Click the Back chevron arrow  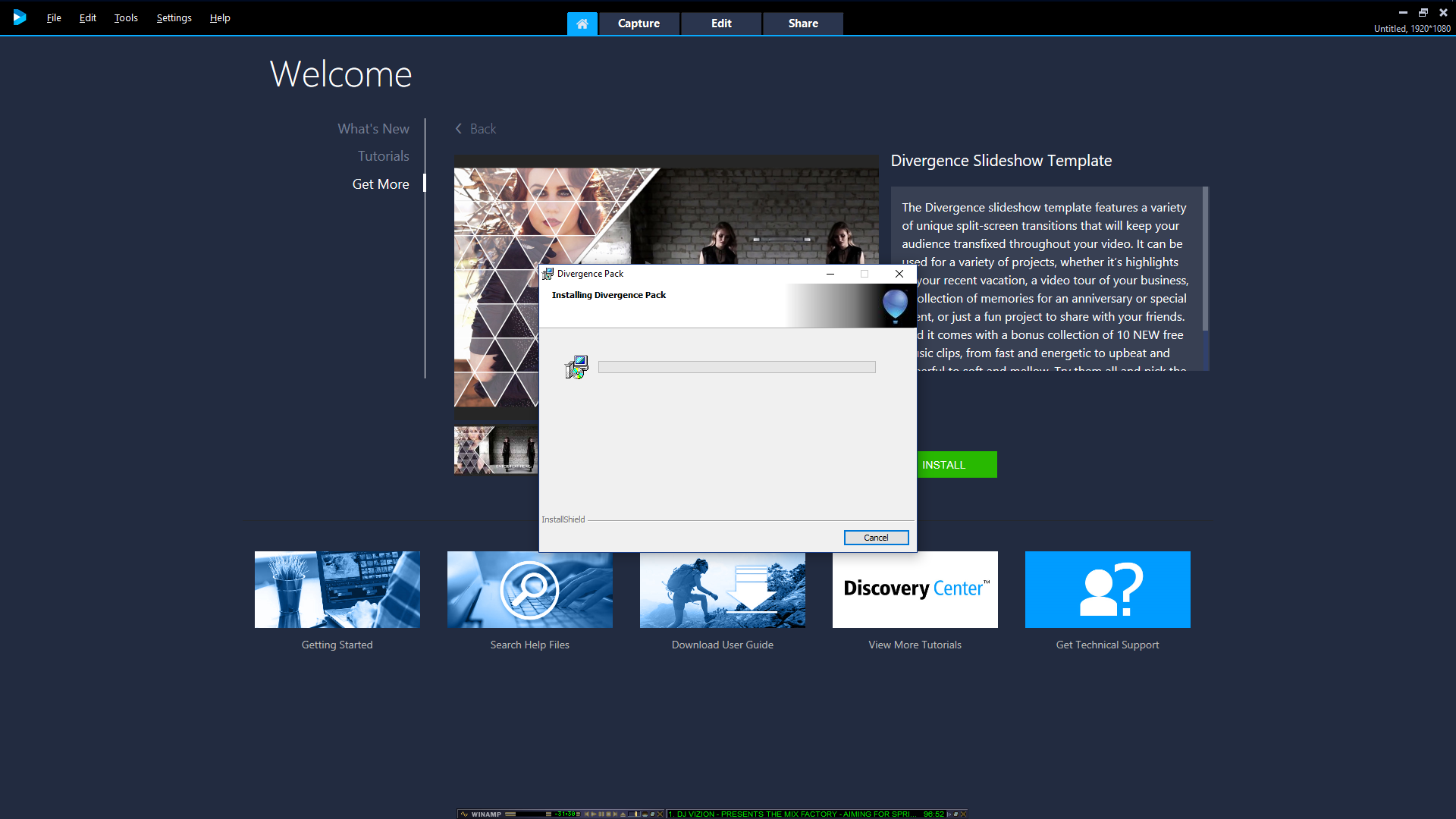coord(458,129)
